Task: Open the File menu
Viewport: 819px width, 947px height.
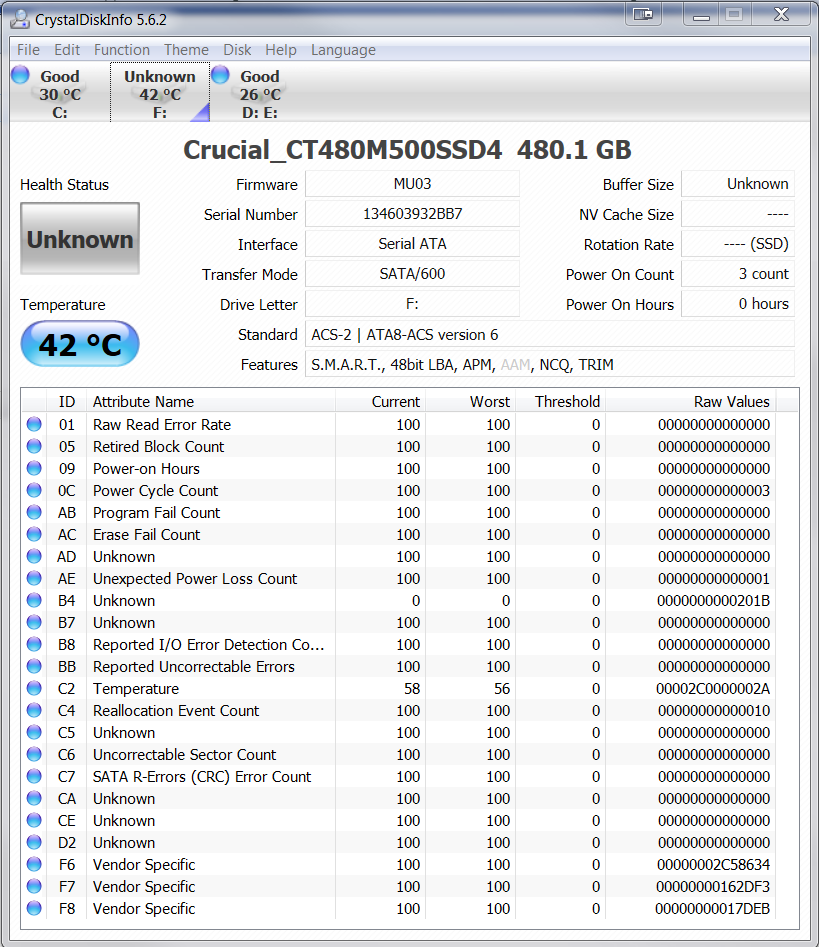Action: pyautogui.click(x=28, y=50)
